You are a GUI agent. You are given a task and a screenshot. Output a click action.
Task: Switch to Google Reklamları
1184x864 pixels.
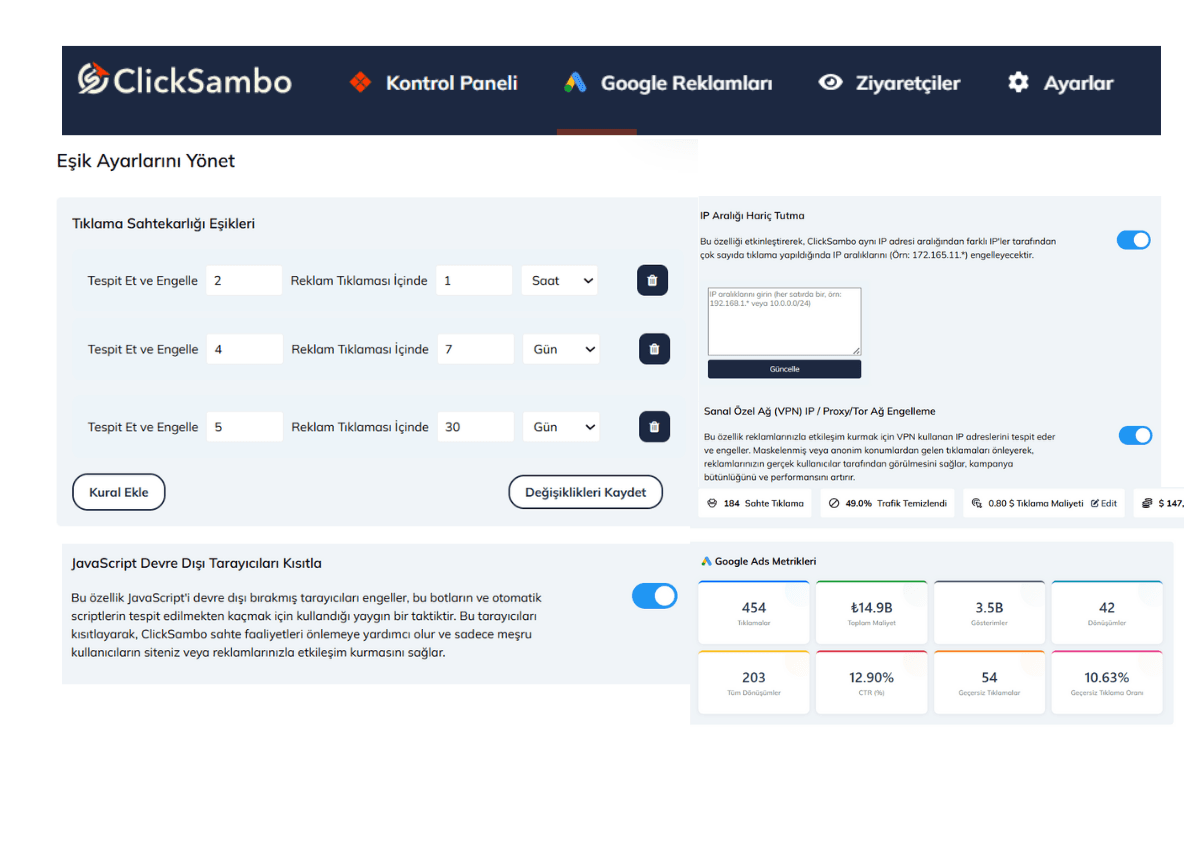(x=685, y=82)
